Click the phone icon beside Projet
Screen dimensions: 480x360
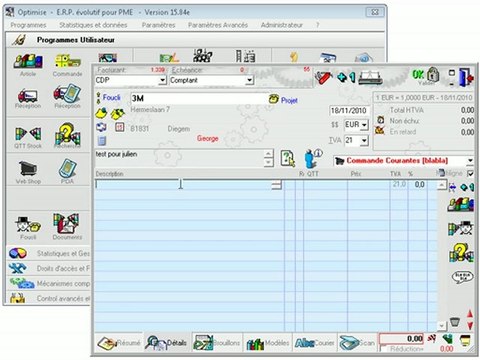tap(274, 99)
